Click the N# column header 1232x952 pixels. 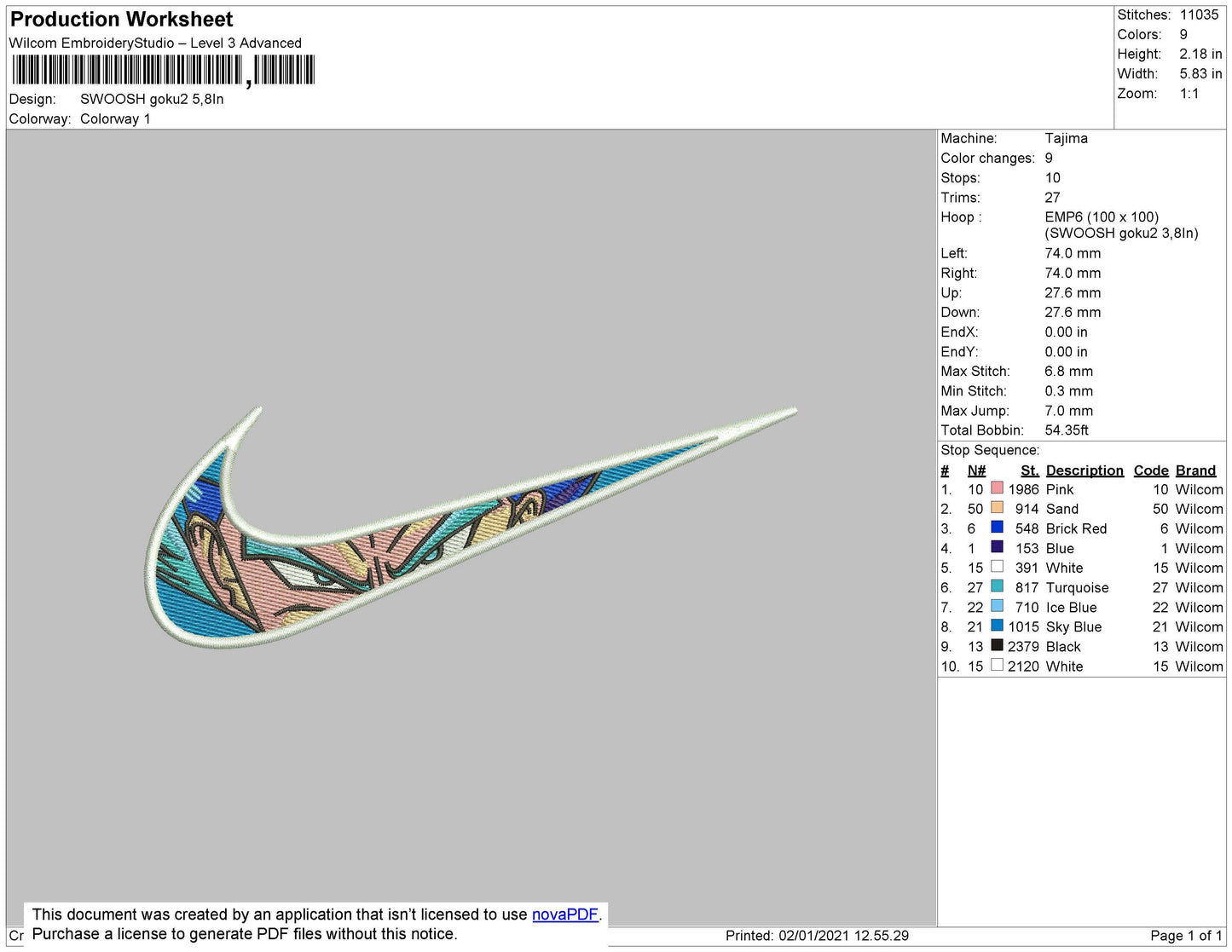point(976,470)
